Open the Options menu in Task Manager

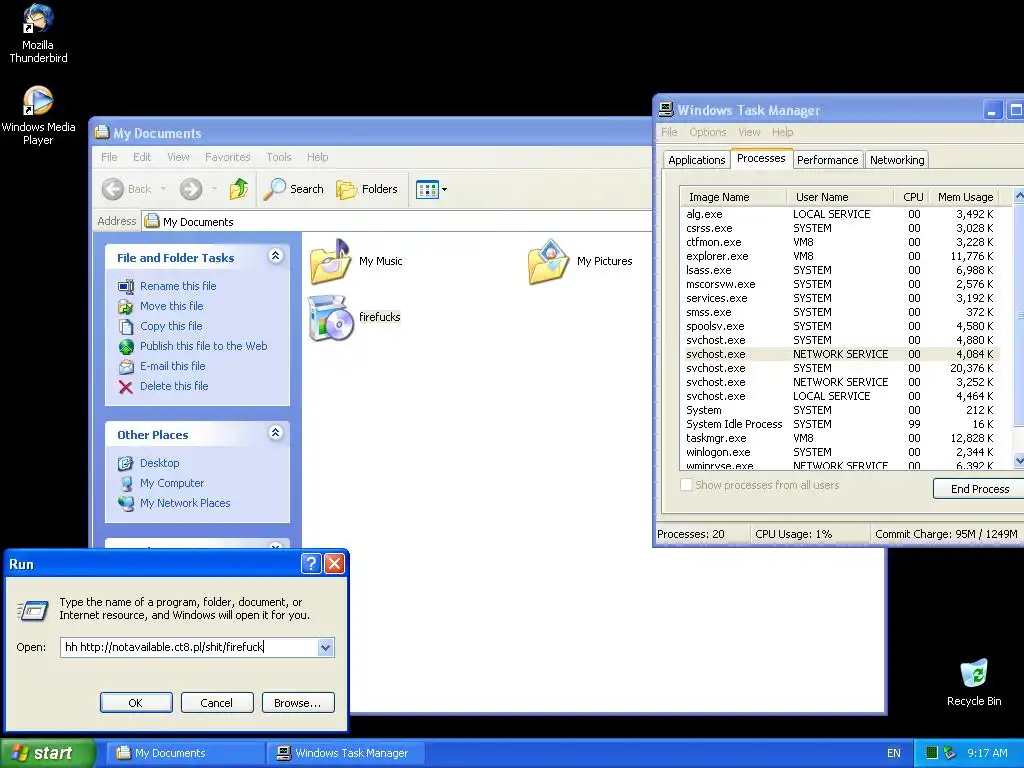click(707, 133)
